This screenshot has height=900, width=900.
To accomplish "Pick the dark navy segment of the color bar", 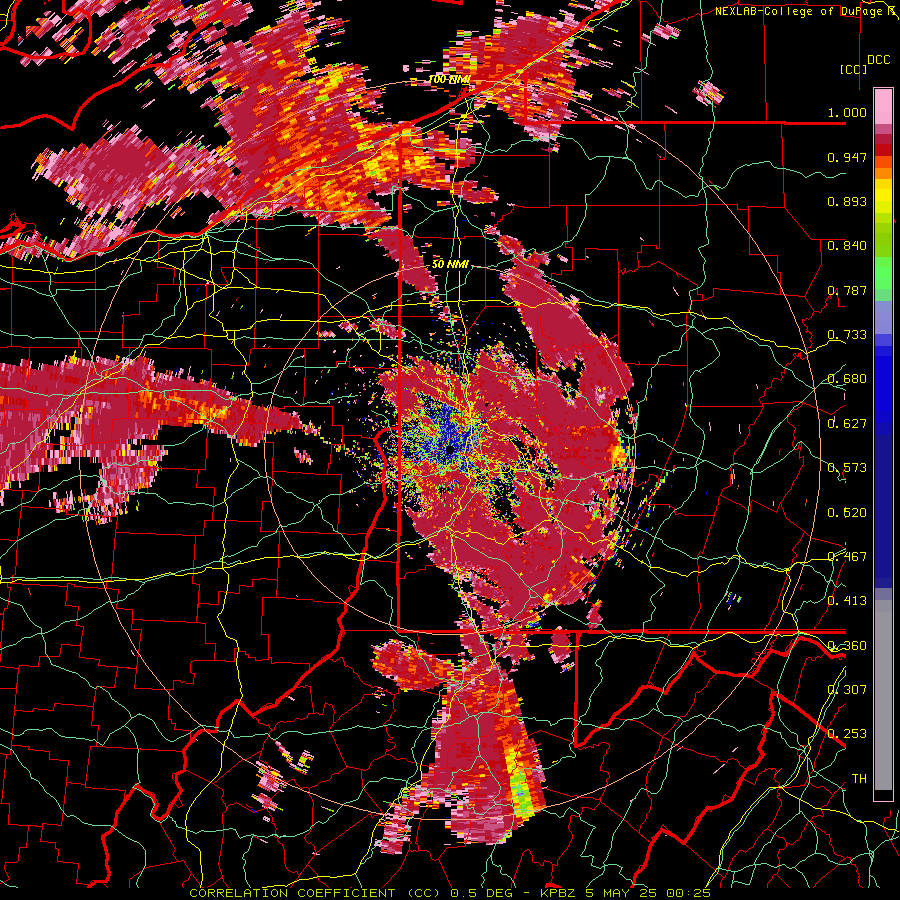I will 883,508.
